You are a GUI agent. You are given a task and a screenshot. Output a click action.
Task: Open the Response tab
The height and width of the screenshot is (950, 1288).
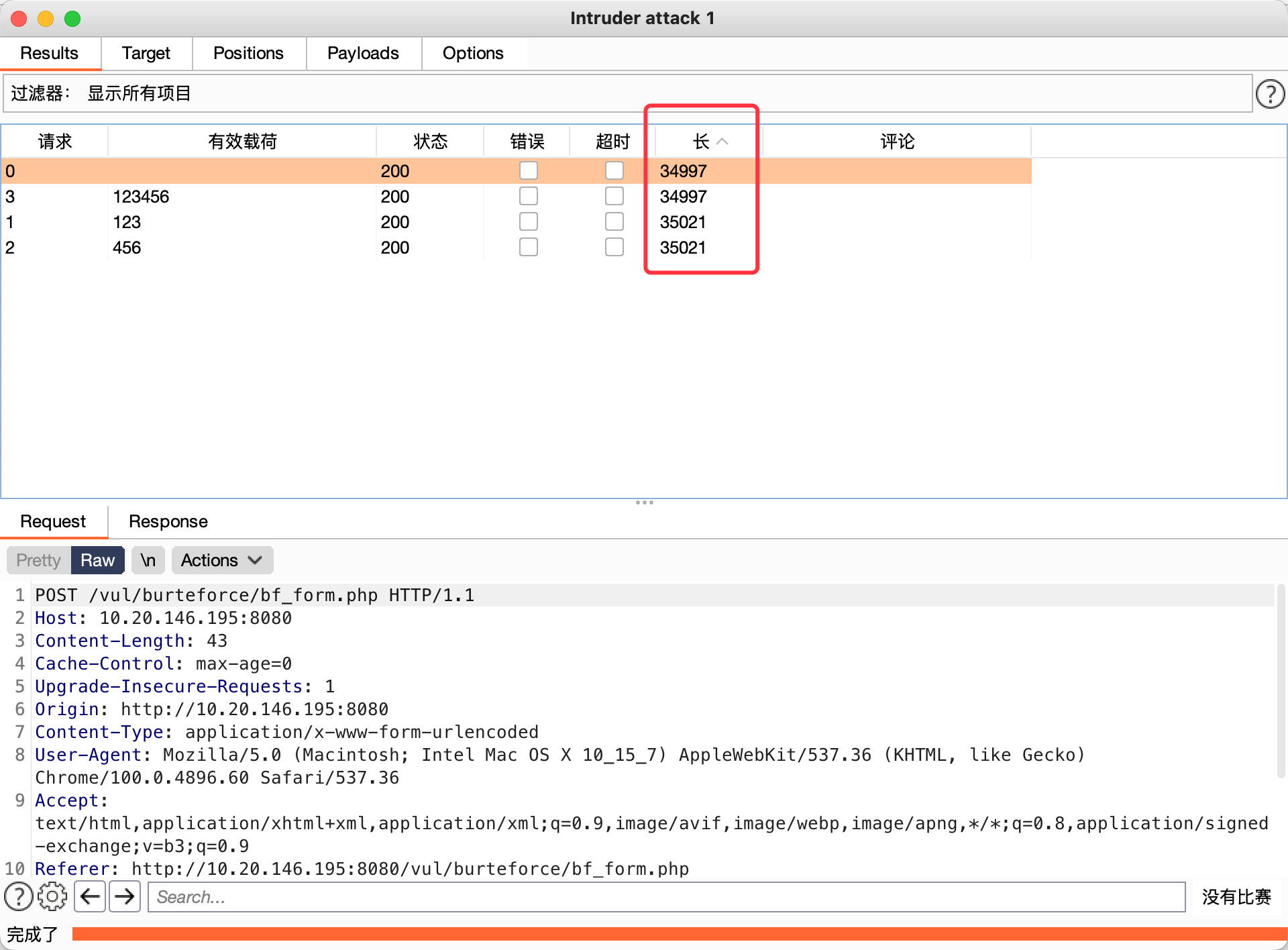(x=168, y=521)
